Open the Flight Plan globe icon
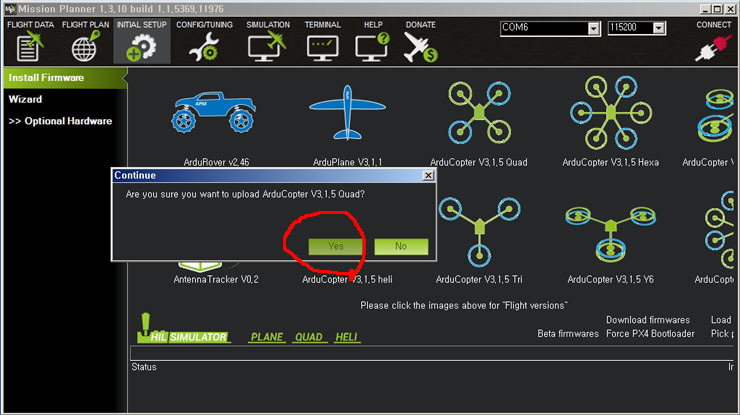Viewport: 740px width, 415px height. pyautogui.click(x=85, y=46)
